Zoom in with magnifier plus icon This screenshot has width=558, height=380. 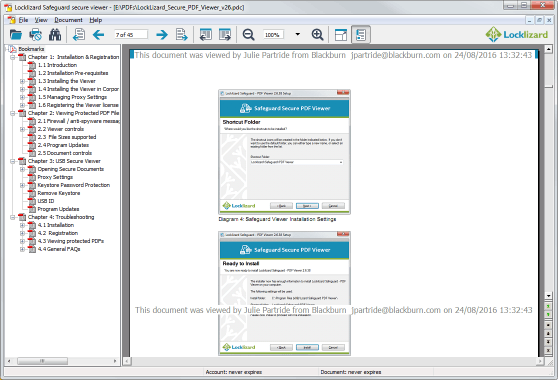pos(317,35)
